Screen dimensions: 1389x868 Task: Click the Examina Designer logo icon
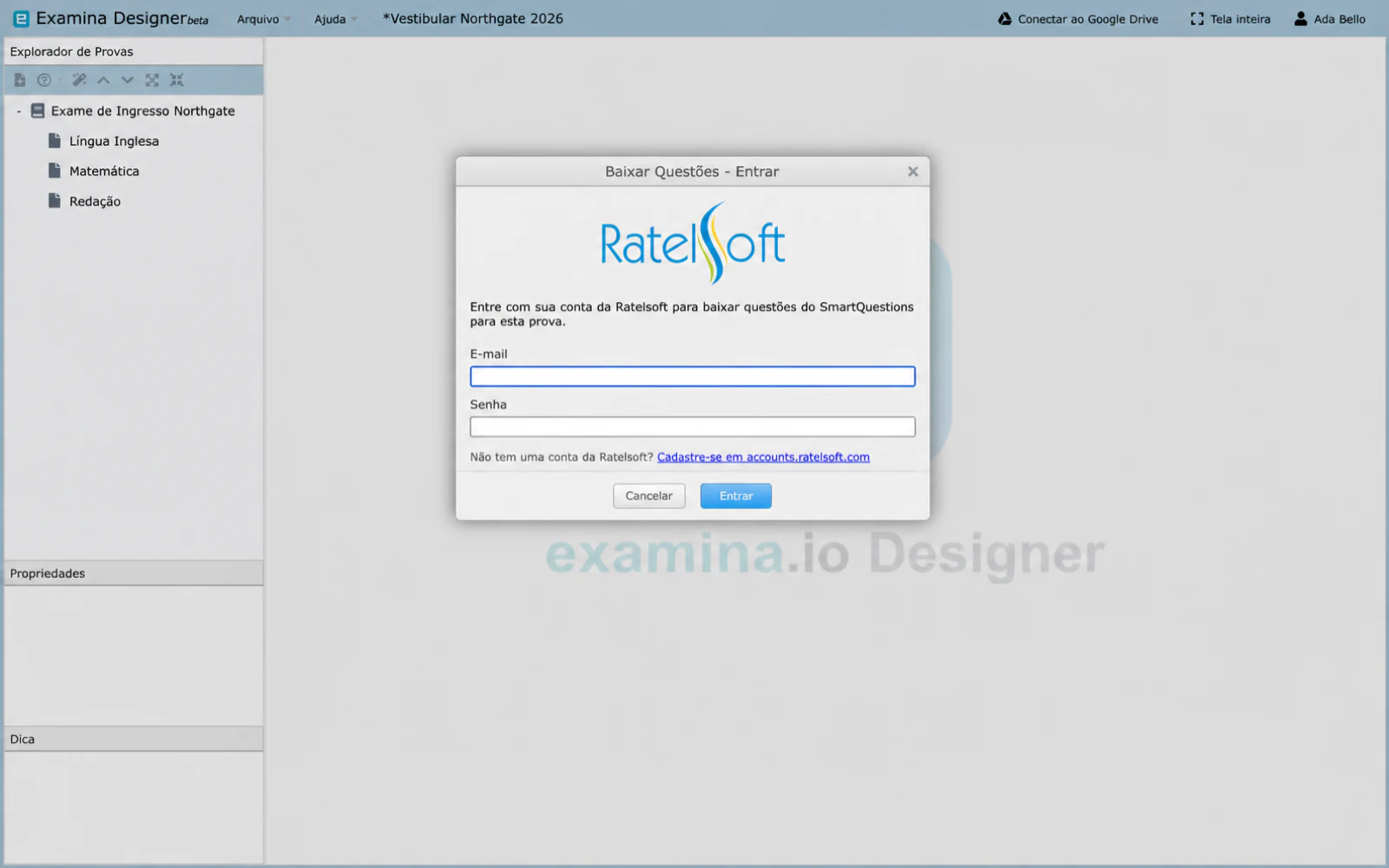22,18
